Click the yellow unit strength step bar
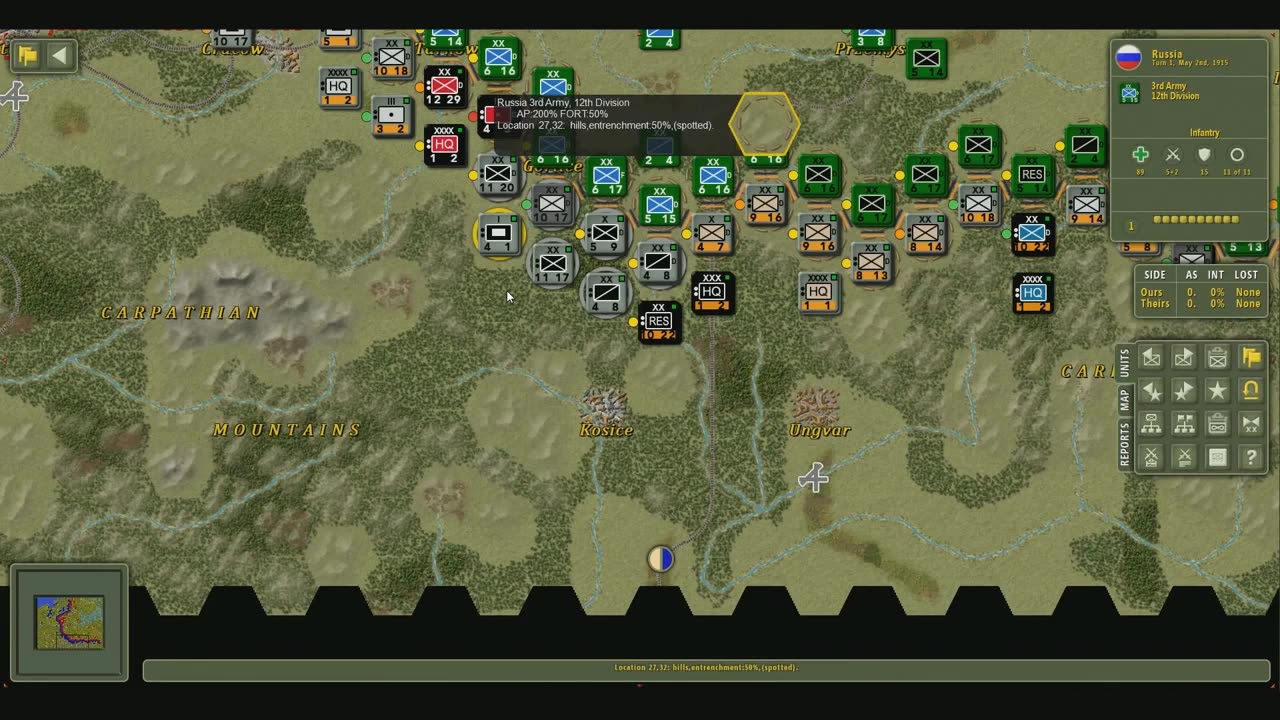1280x720 pixels. coord(1196,220)
